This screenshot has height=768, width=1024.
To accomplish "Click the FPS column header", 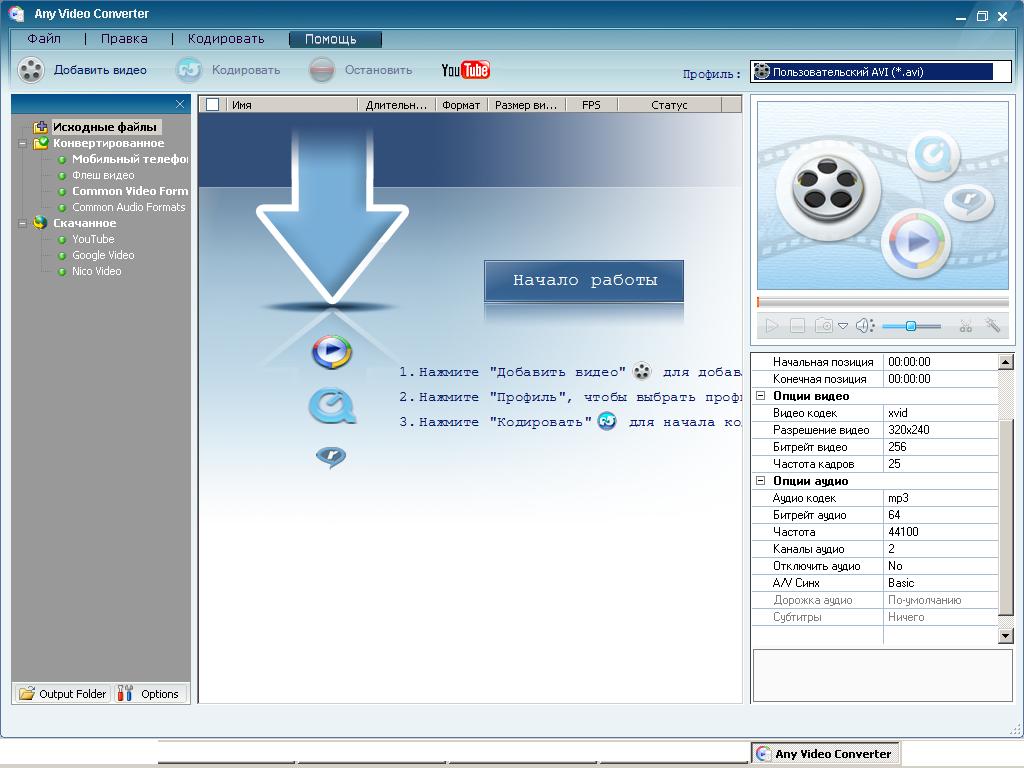I will coord(591,104).
